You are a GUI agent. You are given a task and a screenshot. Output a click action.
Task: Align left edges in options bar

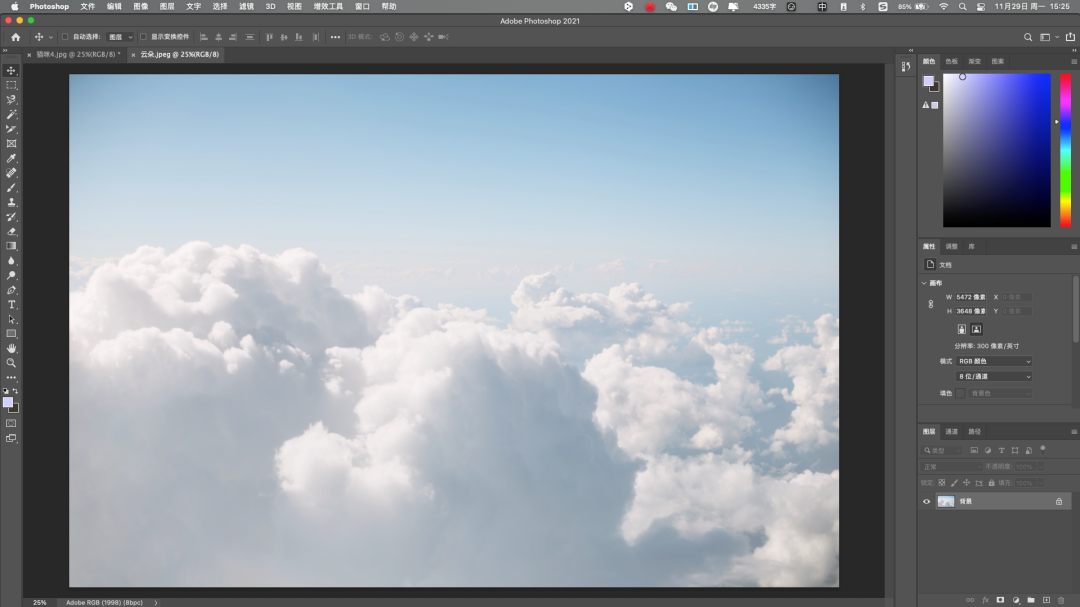coord(203,37)
